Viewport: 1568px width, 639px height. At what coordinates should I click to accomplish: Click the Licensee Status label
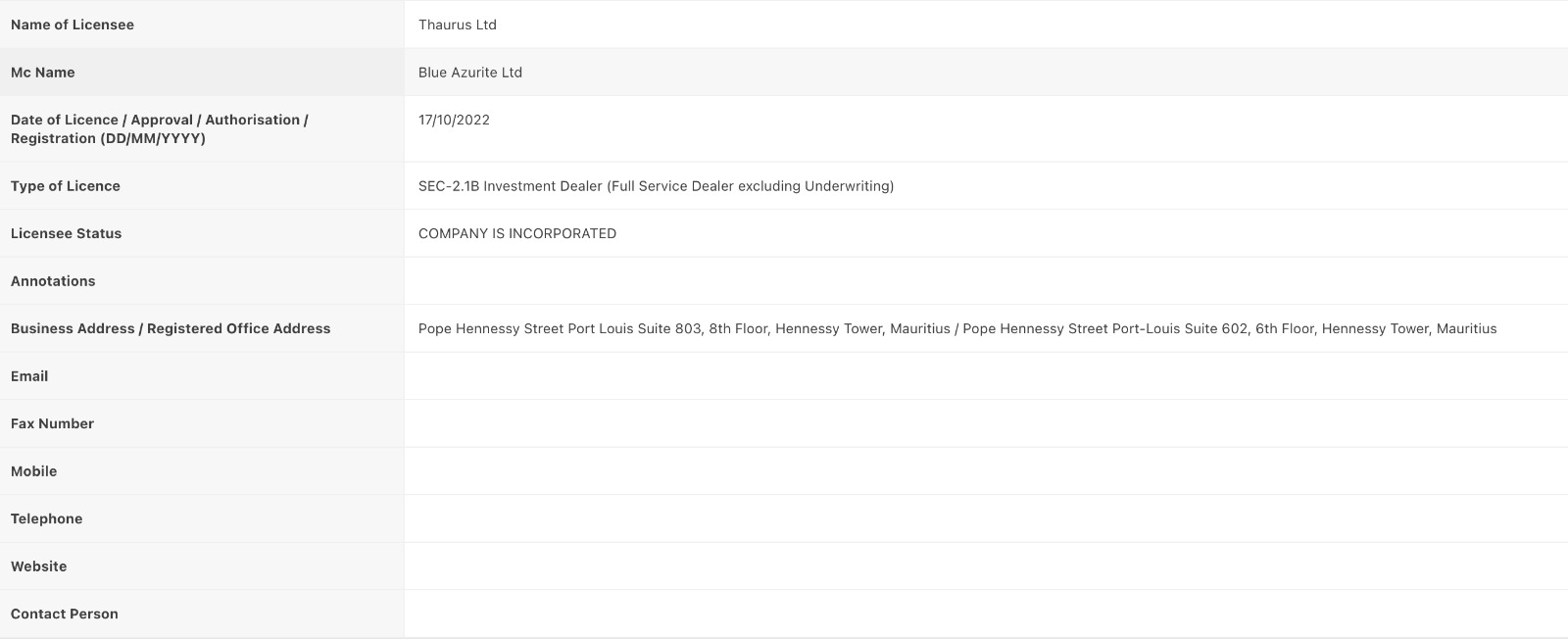click(x=67, y=233)
